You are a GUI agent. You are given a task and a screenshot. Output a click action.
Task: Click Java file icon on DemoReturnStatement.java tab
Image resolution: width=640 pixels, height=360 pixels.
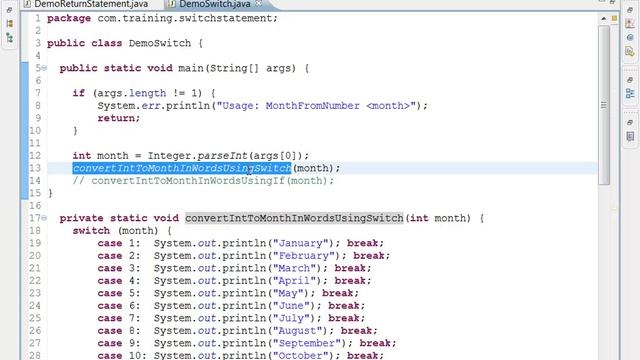(27, 4)
